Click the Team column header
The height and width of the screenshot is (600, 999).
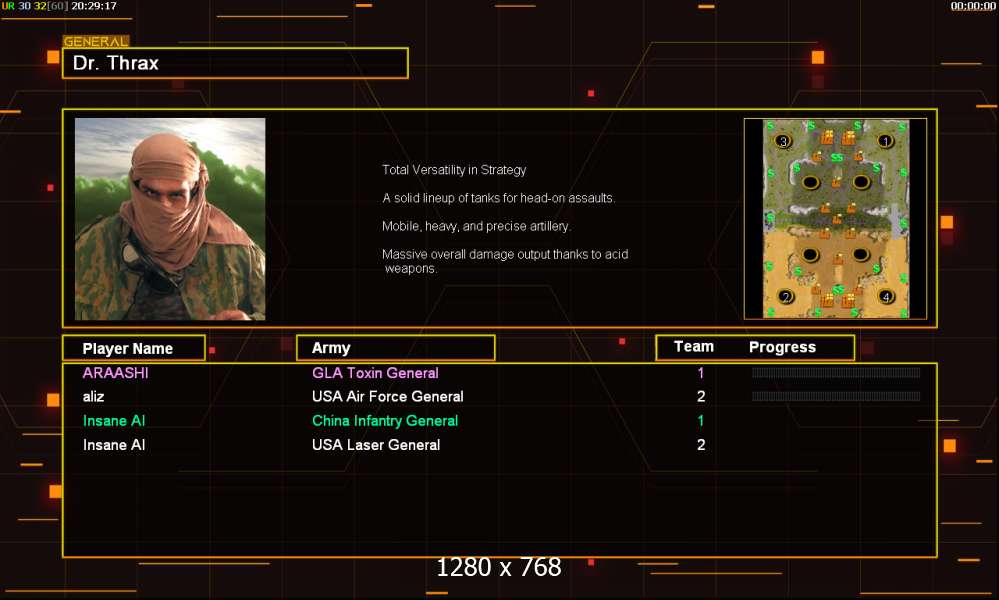(x=694, y=346)
